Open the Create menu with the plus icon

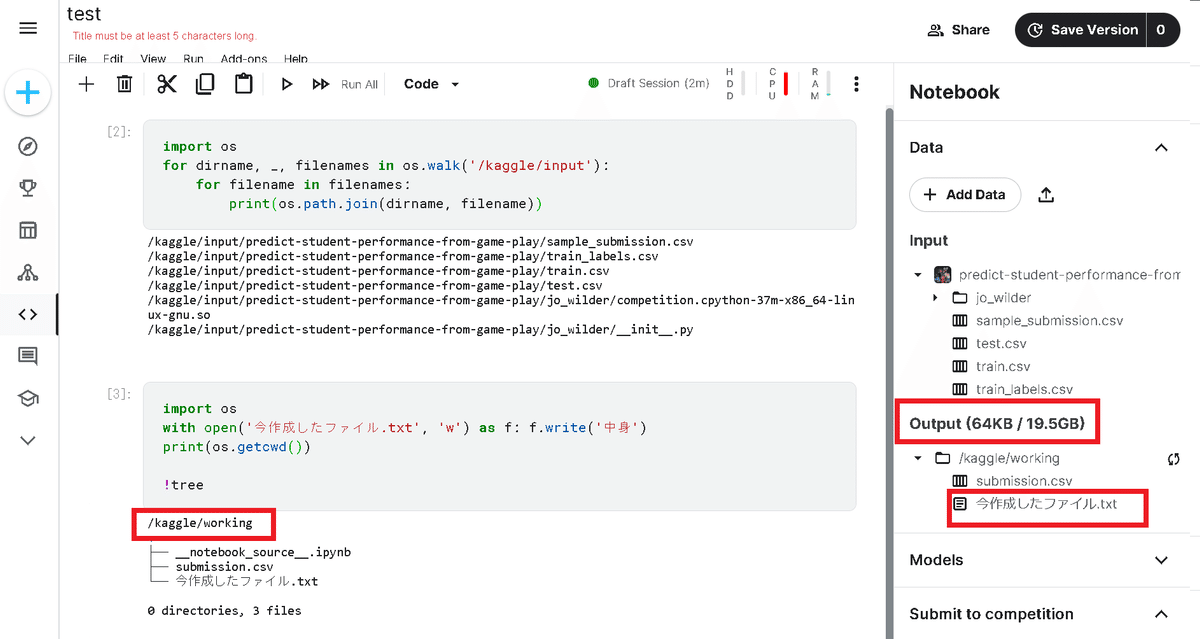coord(27,94)
